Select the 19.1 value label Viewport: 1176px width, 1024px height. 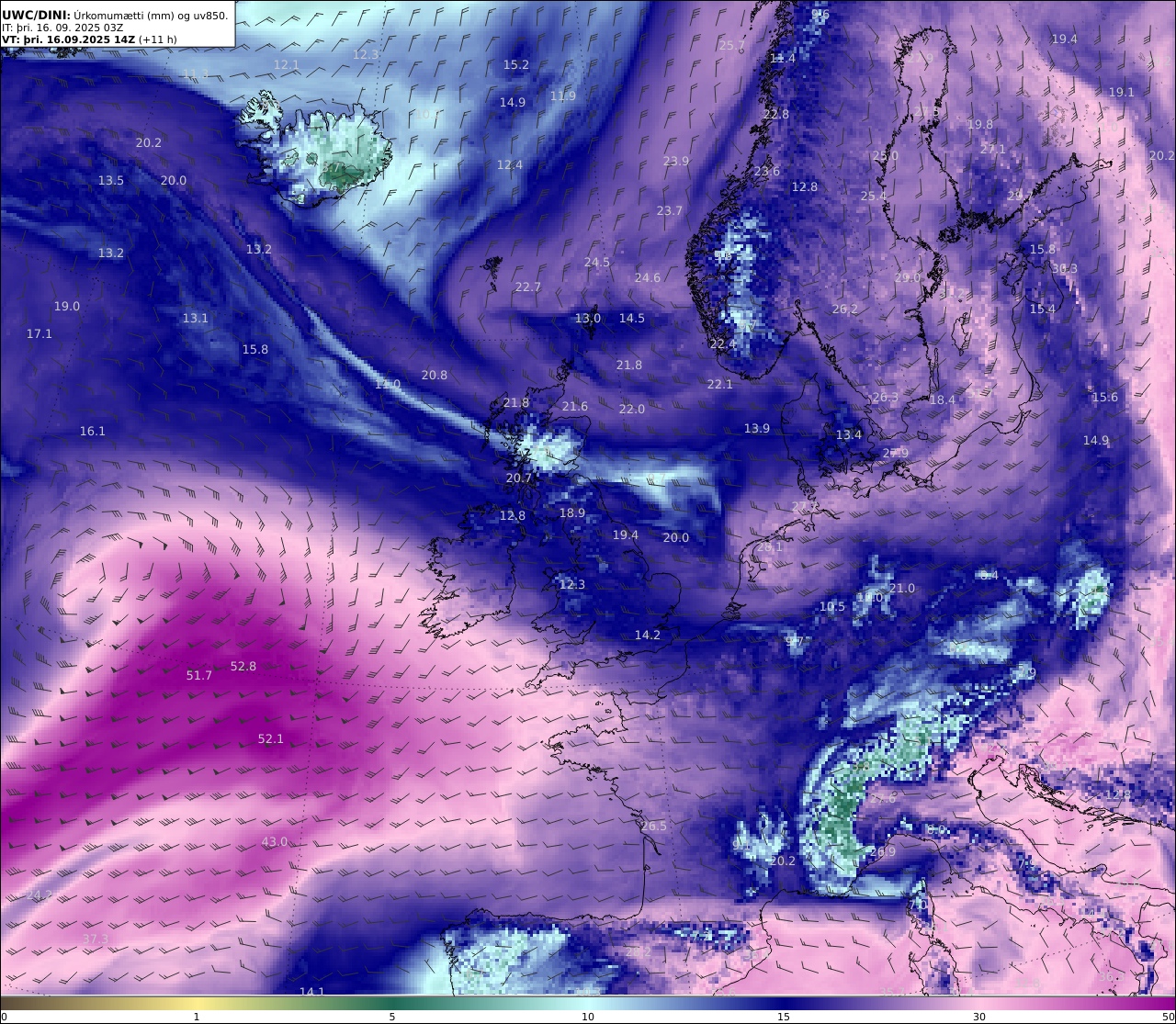pos(1122,93)
